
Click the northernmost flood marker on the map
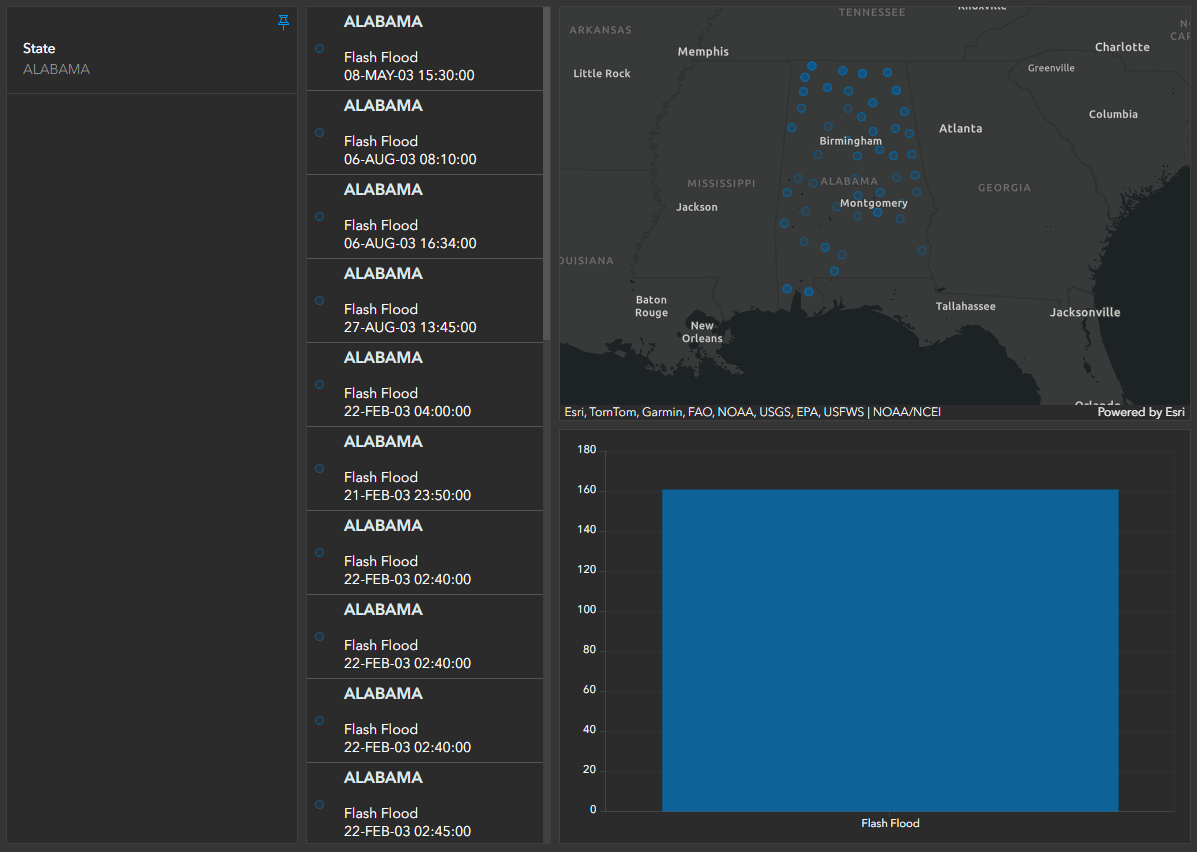pyautogui.click(x=811, y=65)
